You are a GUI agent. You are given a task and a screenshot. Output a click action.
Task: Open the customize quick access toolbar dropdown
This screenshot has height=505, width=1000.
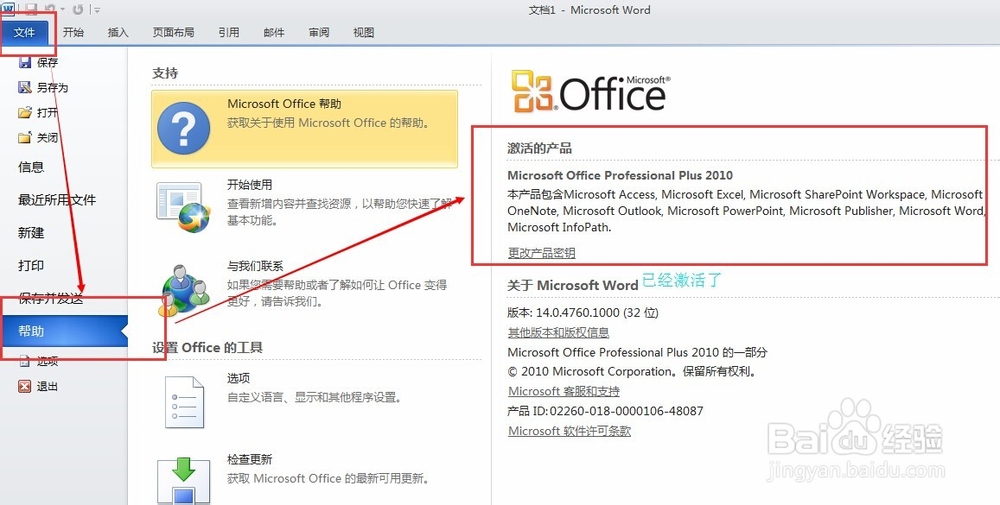click(96, 9)
